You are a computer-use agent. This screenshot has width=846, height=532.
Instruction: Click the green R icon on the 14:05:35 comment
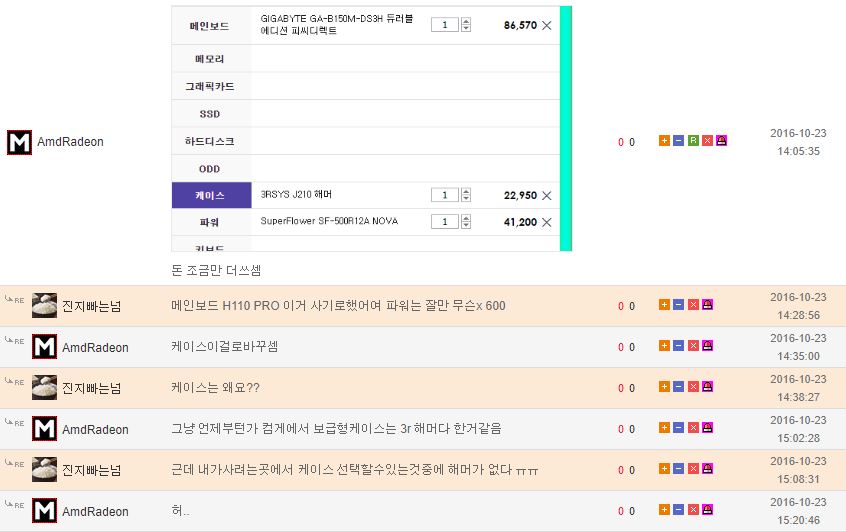coord(693,141)
